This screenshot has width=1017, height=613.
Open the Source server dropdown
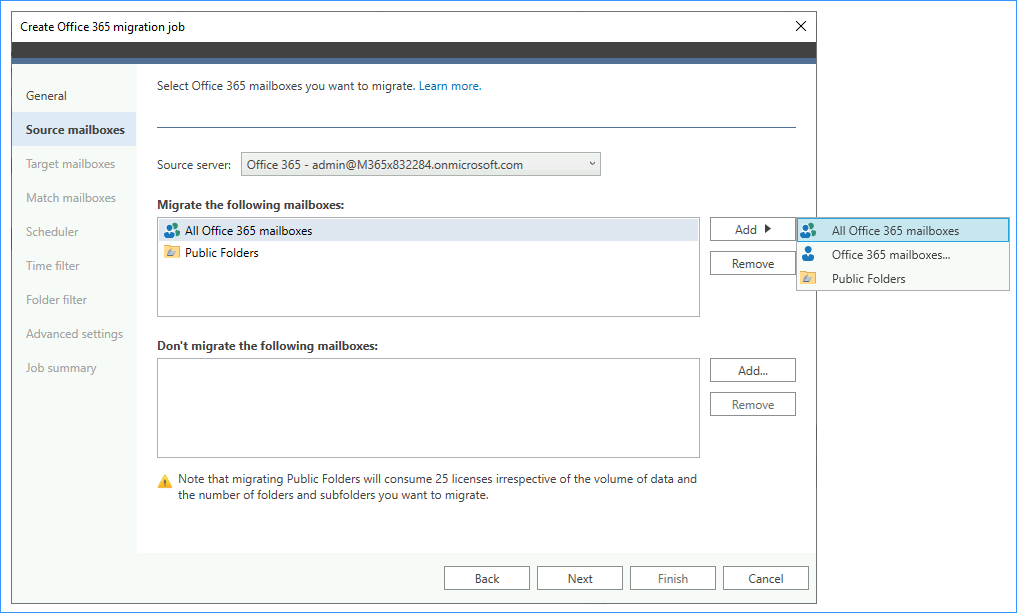[421, 164]
